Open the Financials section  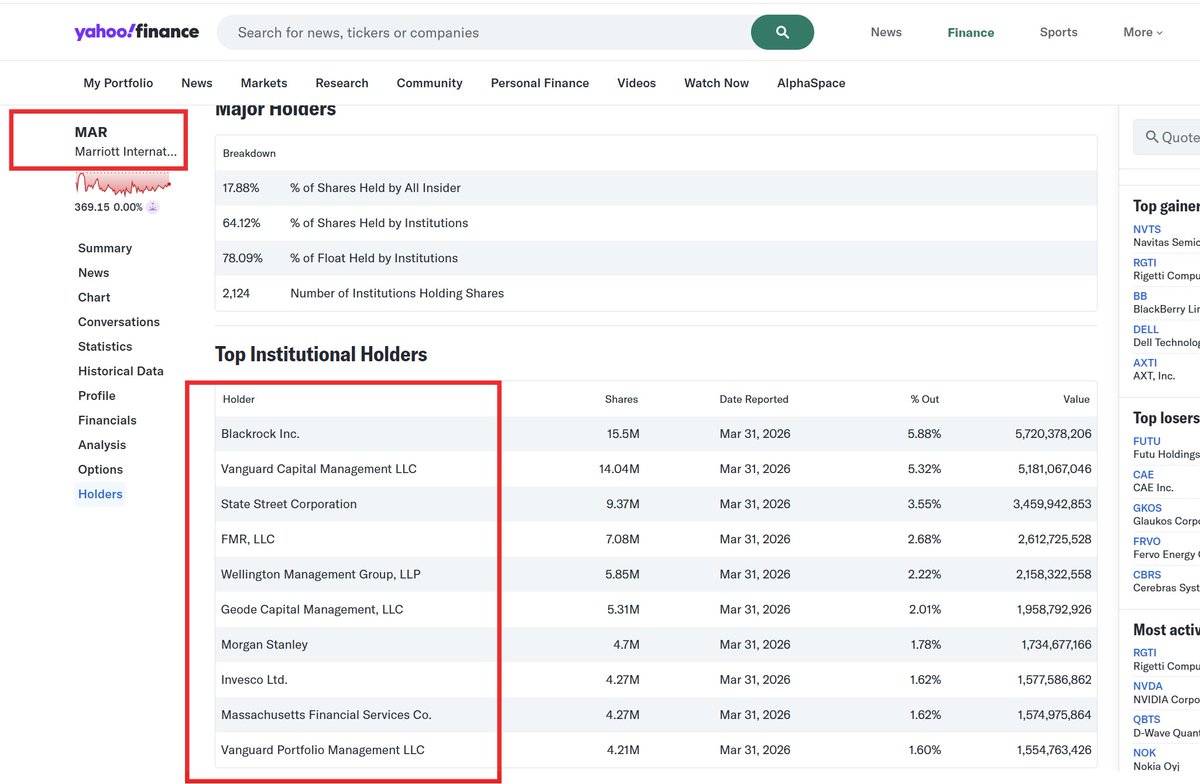[107, 420]
